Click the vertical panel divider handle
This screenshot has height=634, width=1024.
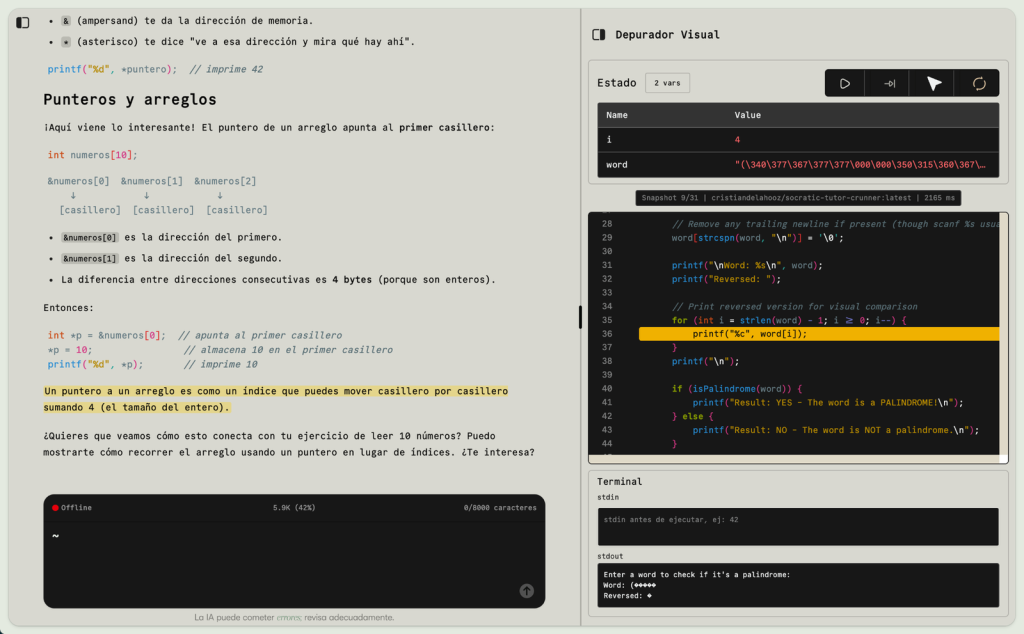point(580,317)
